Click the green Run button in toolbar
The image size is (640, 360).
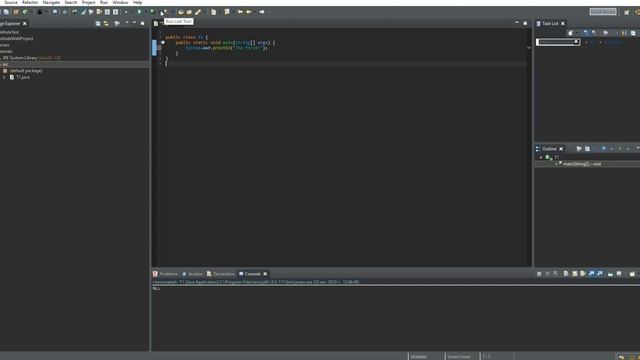pos(139,12)
